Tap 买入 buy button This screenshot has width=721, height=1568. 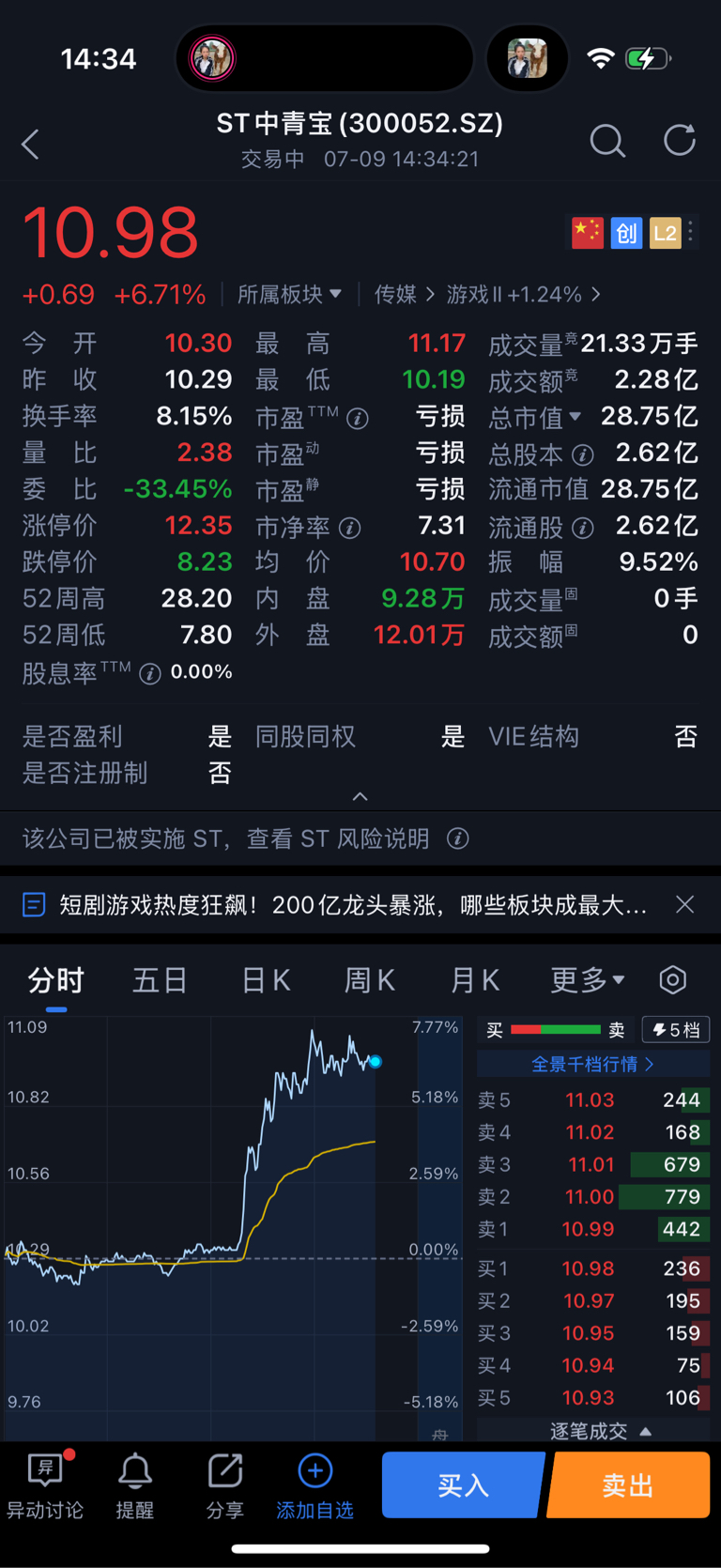pos(463,1485)
